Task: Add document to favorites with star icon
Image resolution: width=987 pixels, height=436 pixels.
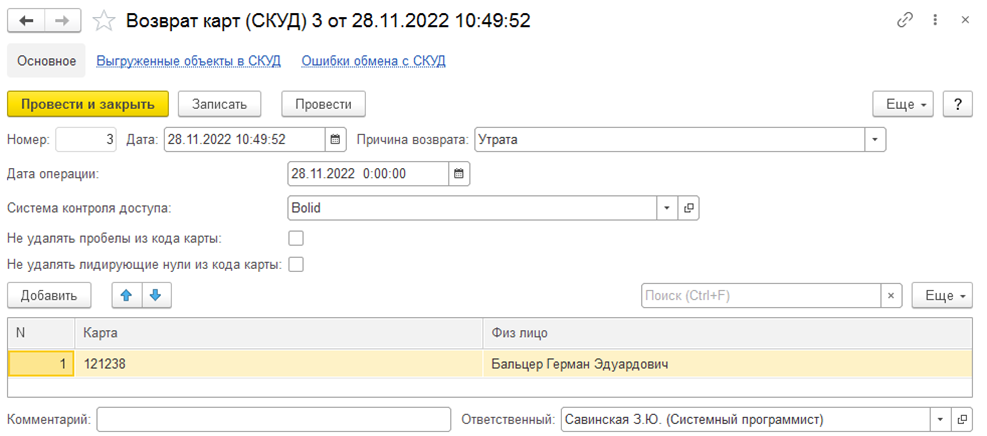Action: (x=104, y=20)
